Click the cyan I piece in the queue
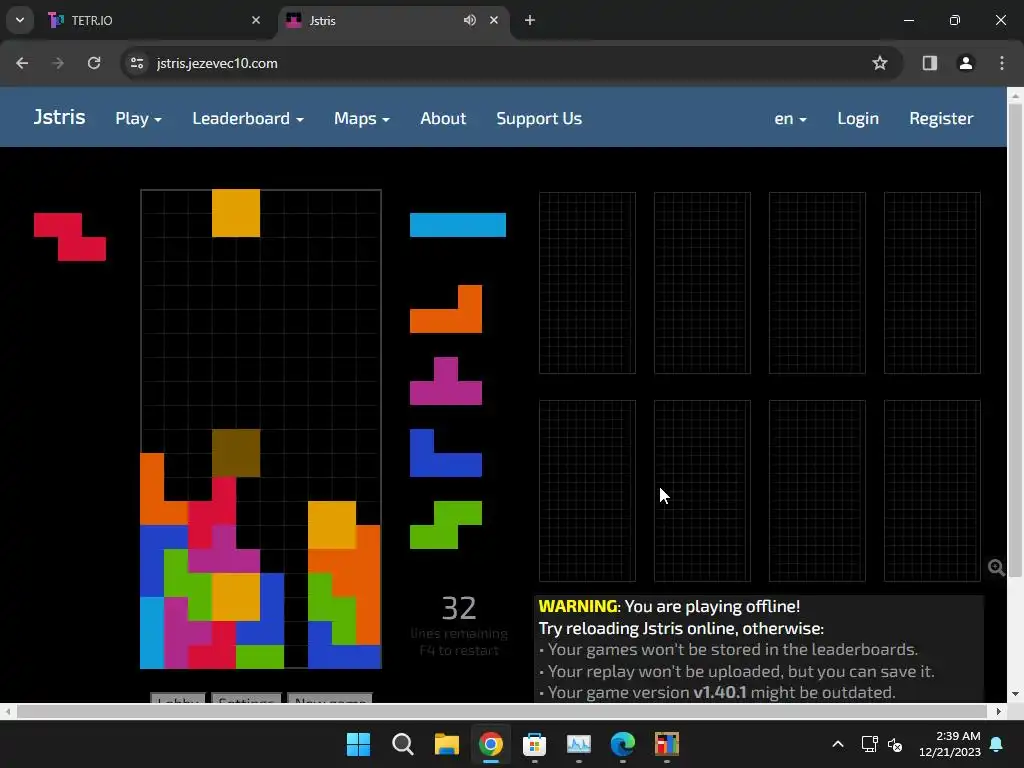Screen dimensions: 1024x768 (x=458, y=225)
